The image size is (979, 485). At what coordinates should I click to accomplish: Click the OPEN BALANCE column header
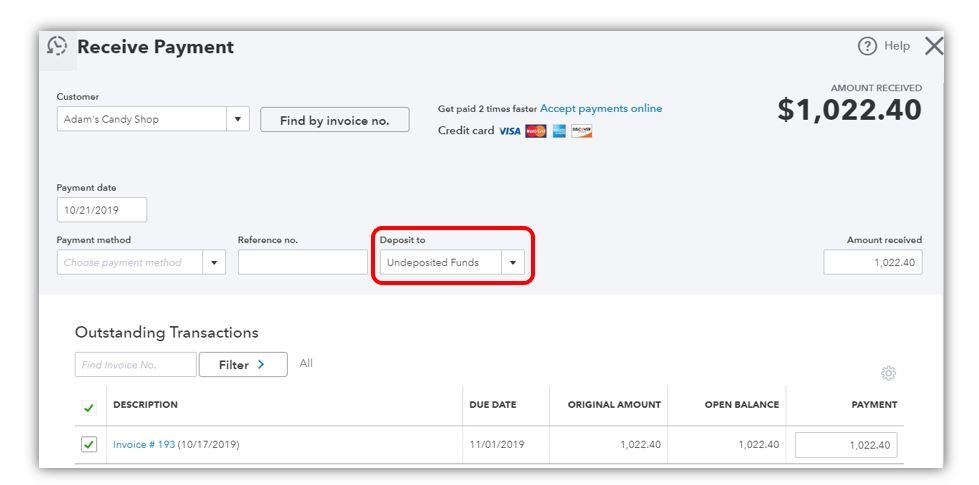(x=742, y=404)
